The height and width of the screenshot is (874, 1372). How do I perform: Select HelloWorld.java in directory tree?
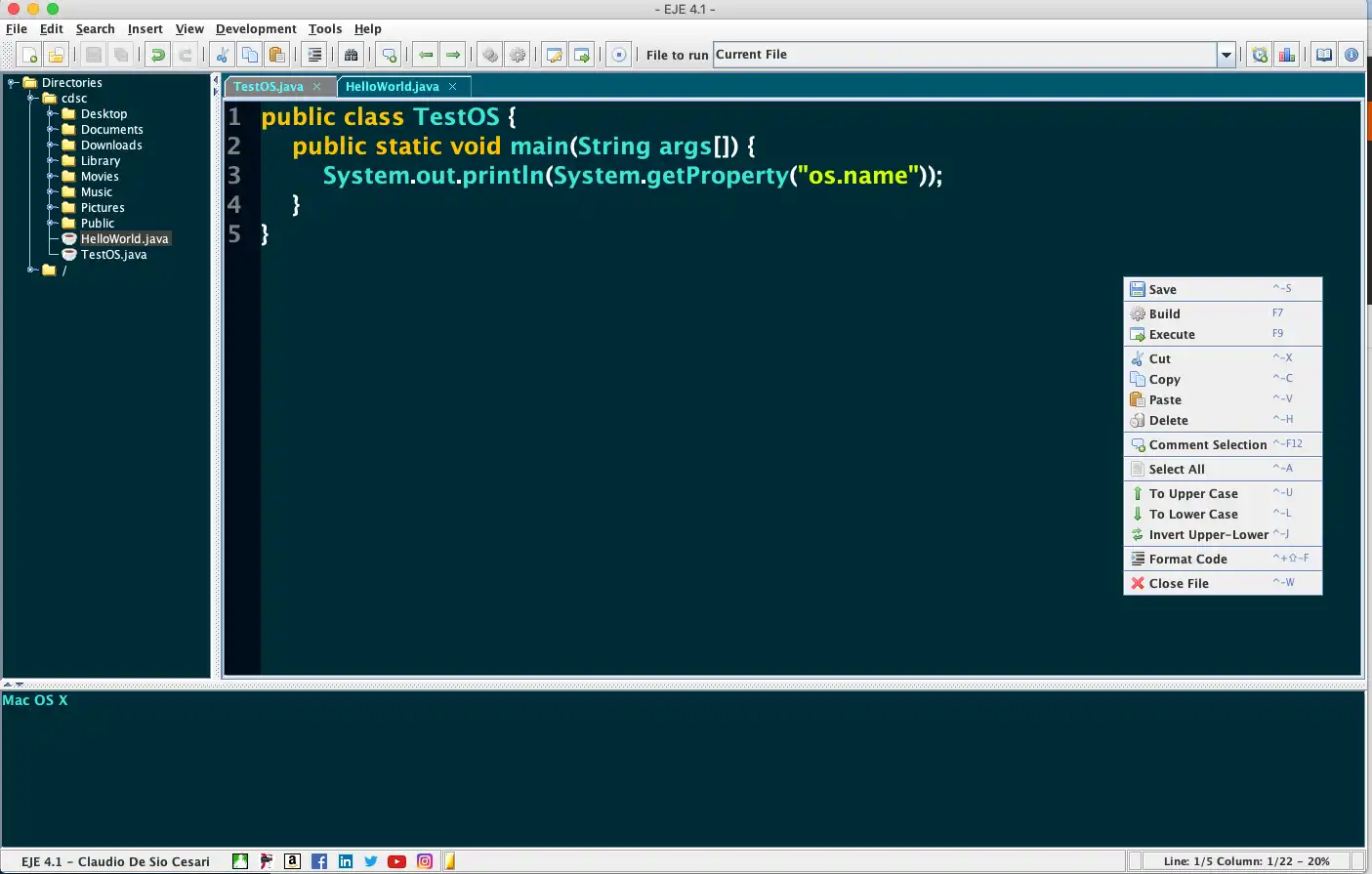124,239
